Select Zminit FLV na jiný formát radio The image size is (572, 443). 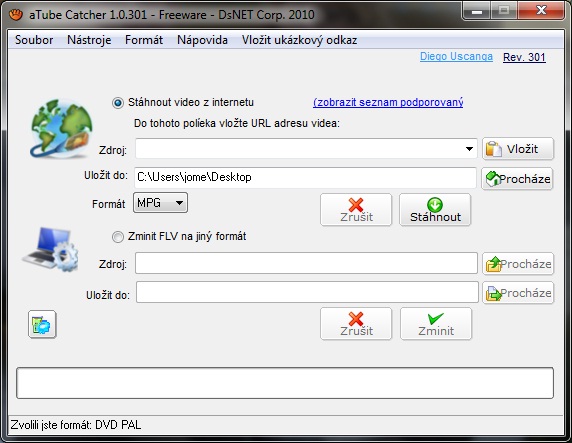[x=117, y=237]
